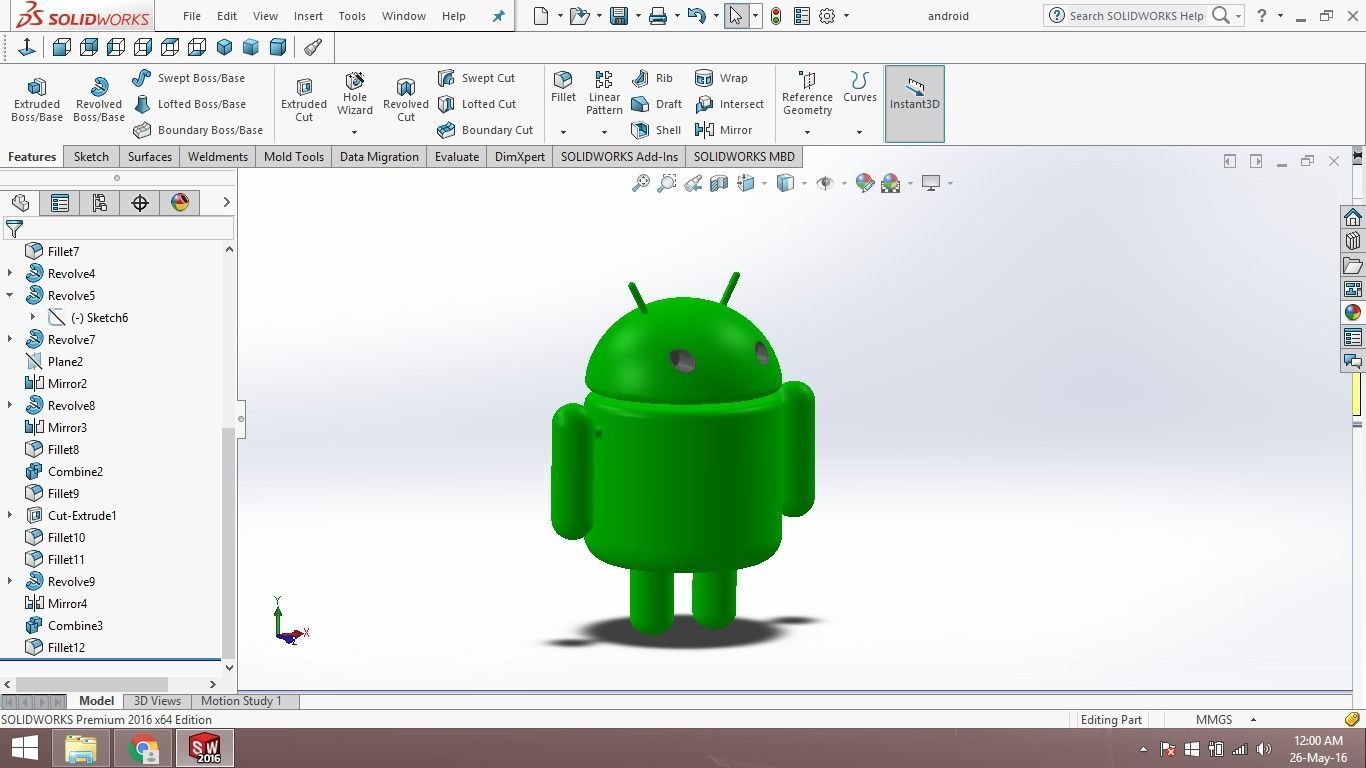The height and width of the screenshot is (768, 1366).
Task: Open the PropertyManager tab
Action: pyautogui.click(x=60, y=203)
